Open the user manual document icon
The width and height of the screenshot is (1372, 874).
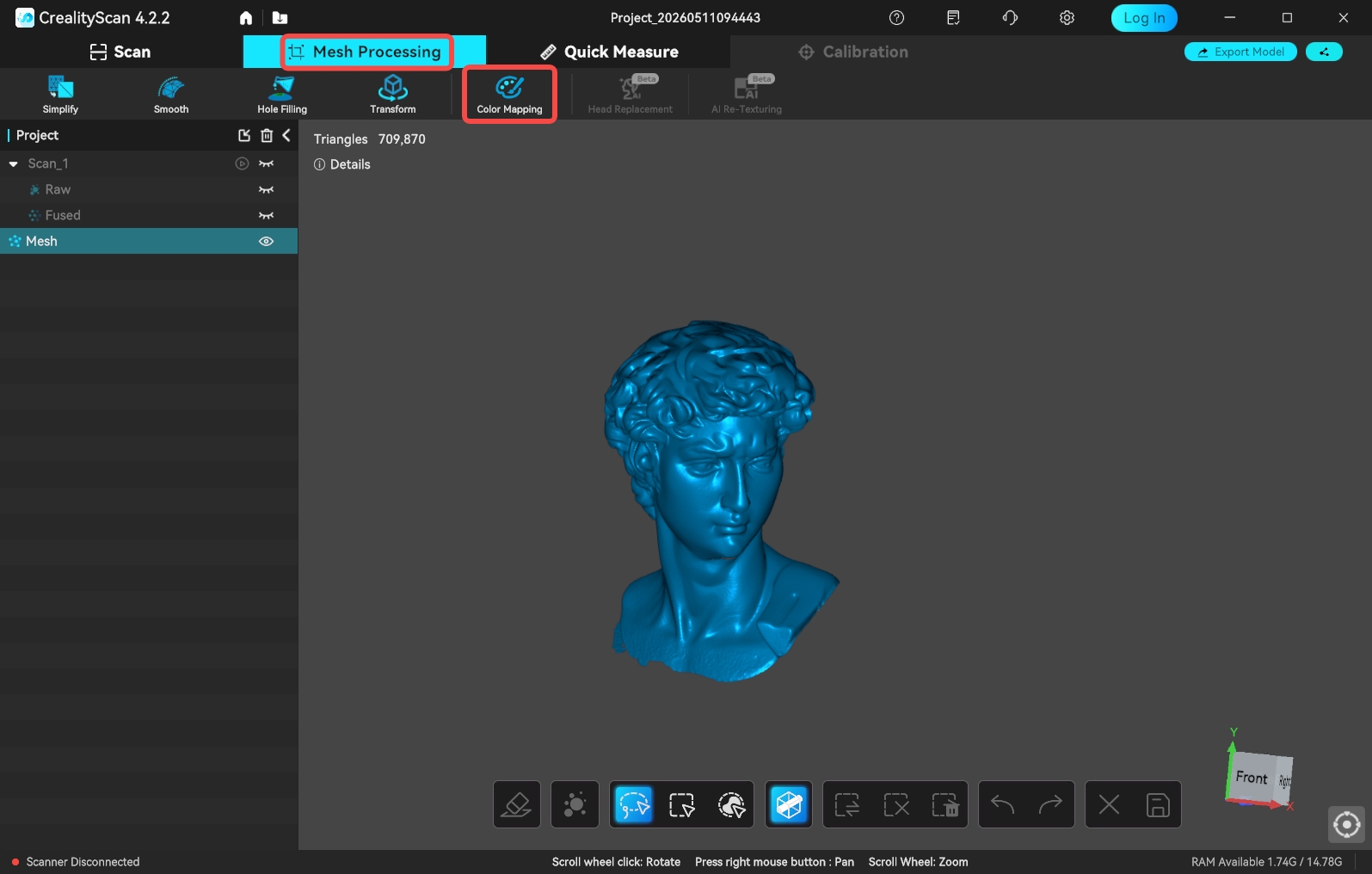[x=953, y=18]
